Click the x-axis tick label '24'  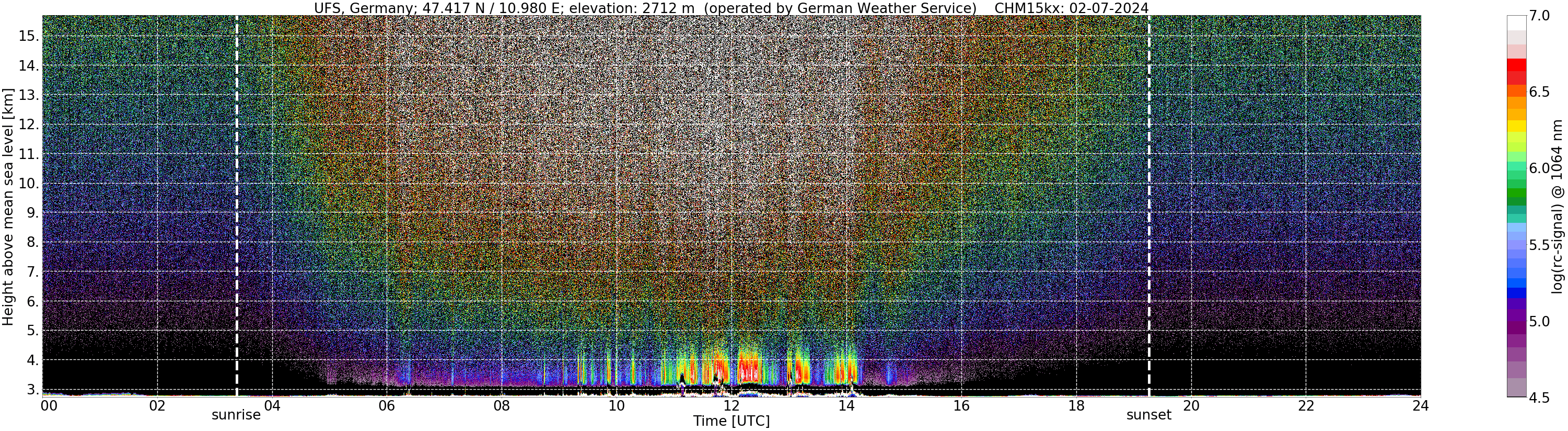1420,406
